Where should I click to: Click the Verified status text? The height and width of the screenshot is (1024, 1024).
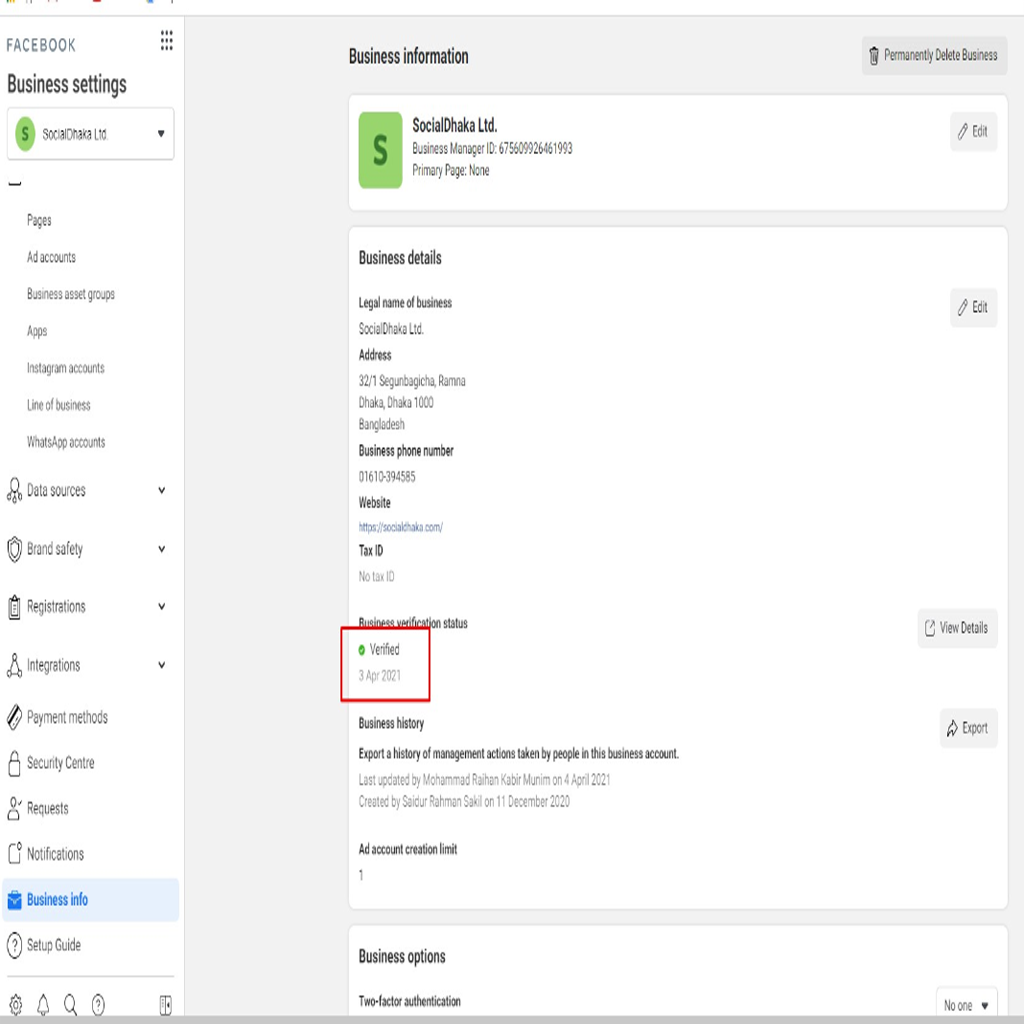385,650
